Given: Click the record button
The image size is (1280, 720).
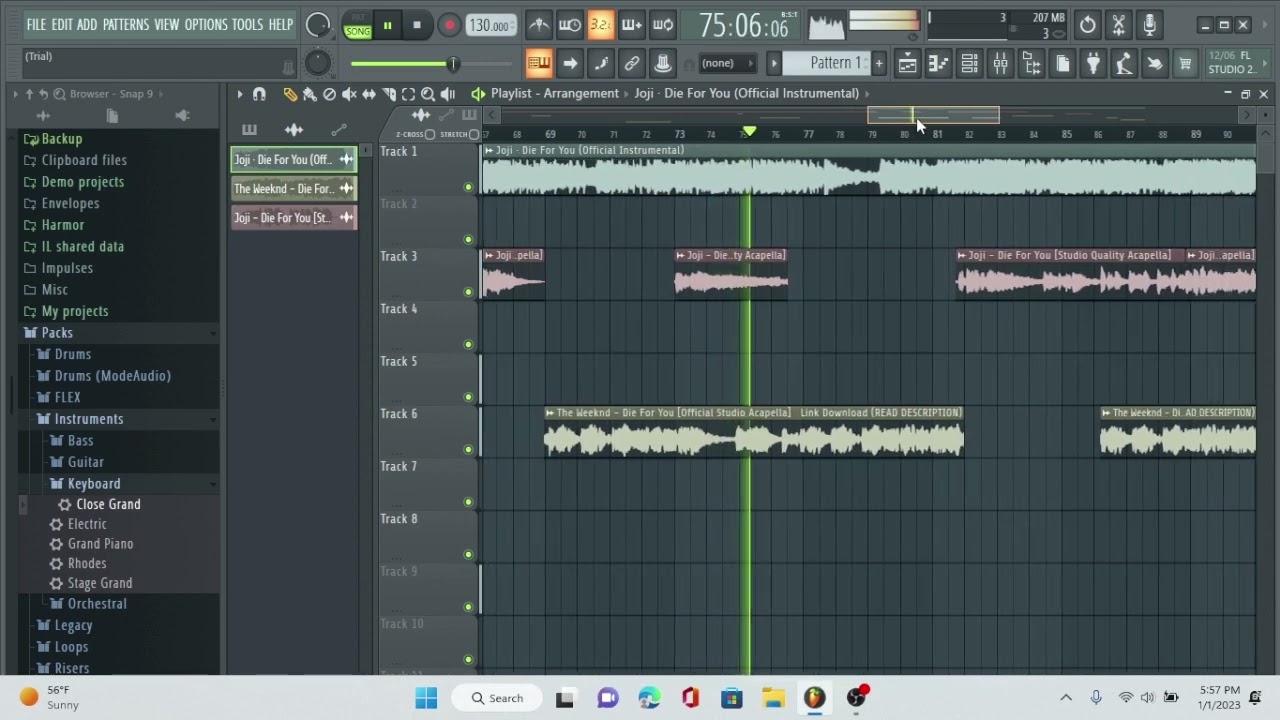Looking at the screenshot, I should (x=449, y=26).
